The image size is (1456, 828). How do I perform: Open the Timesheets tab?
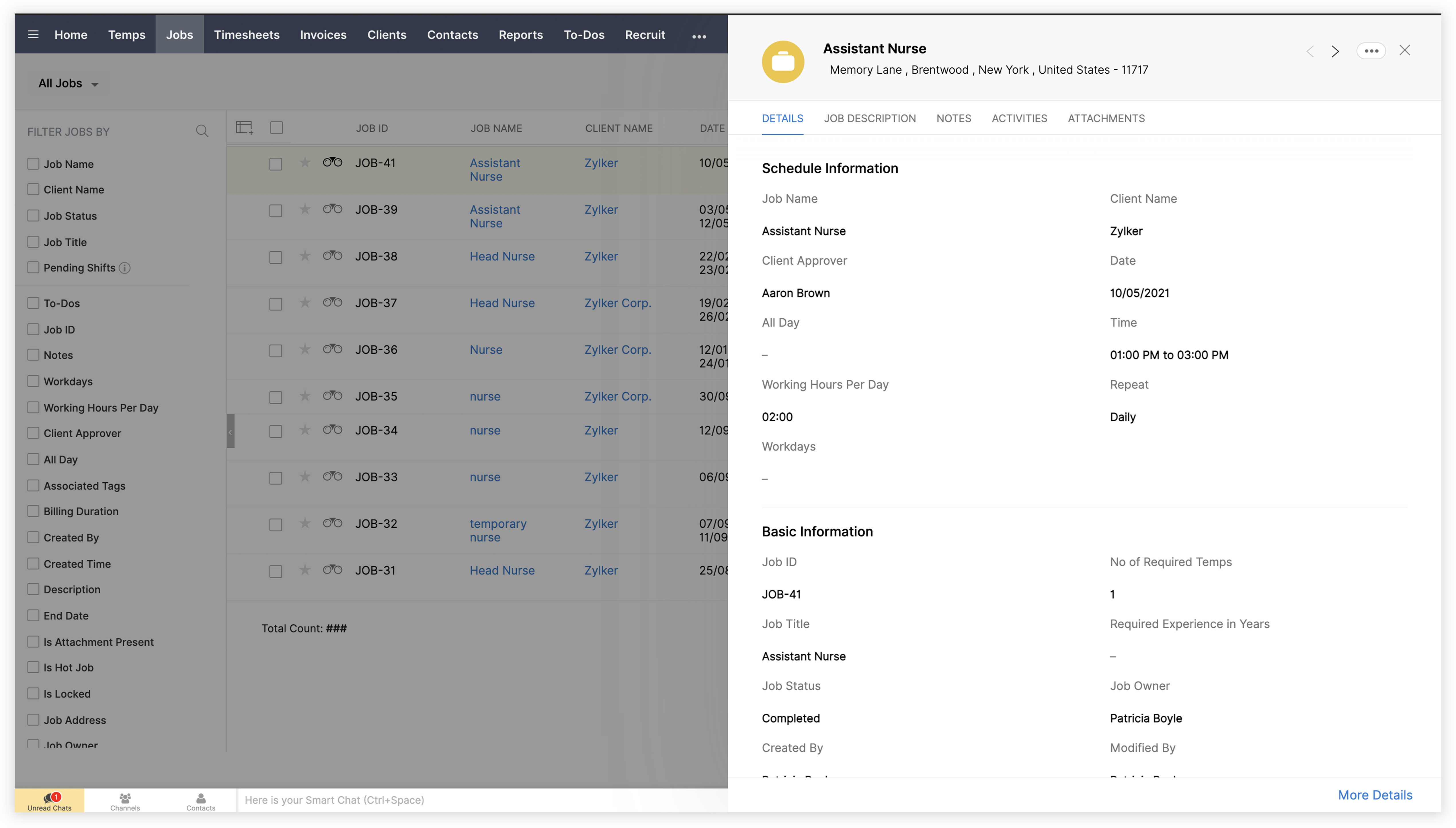246,35
